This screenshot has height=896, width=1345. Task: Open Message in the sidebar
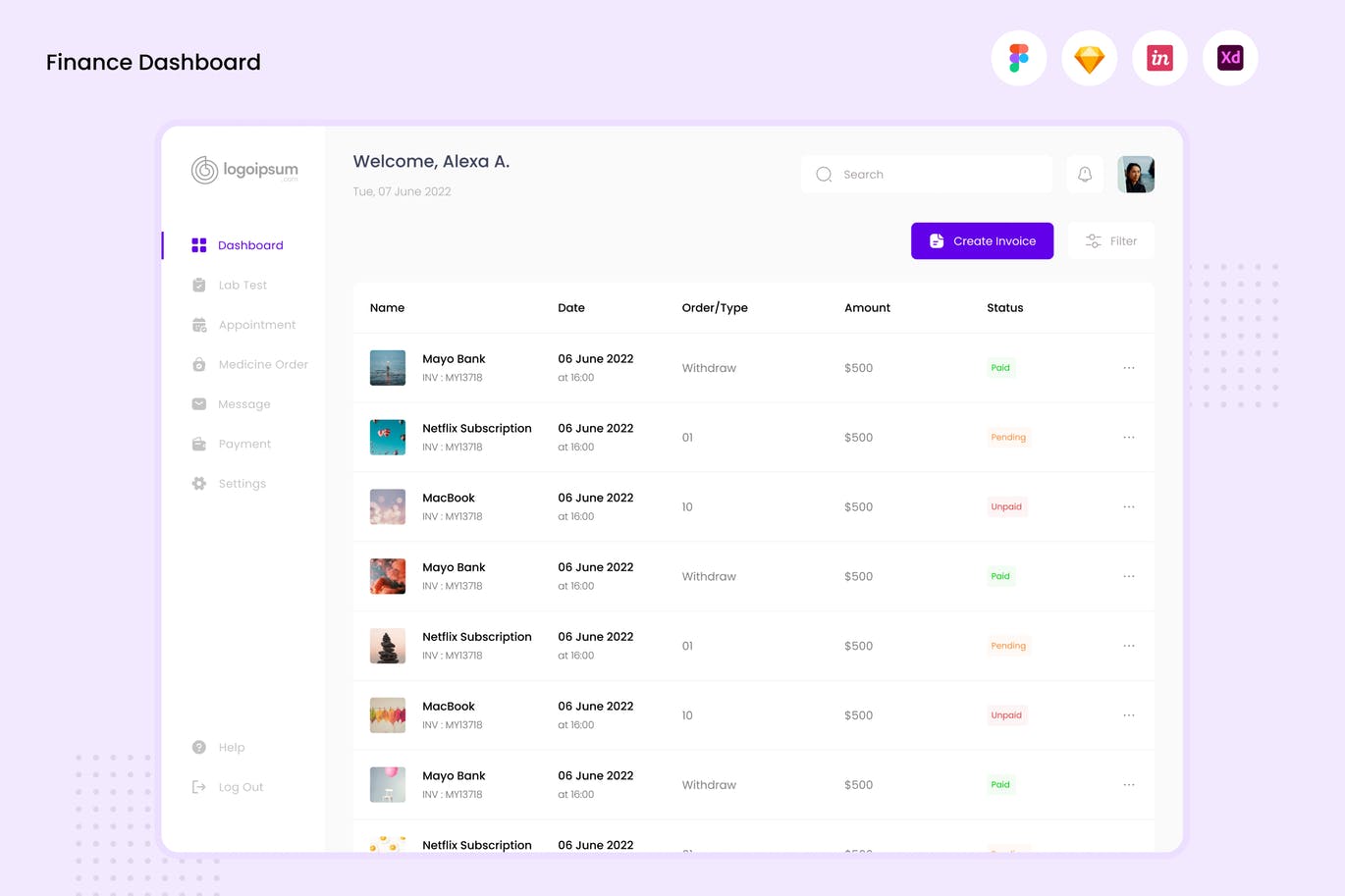point(243,404)
